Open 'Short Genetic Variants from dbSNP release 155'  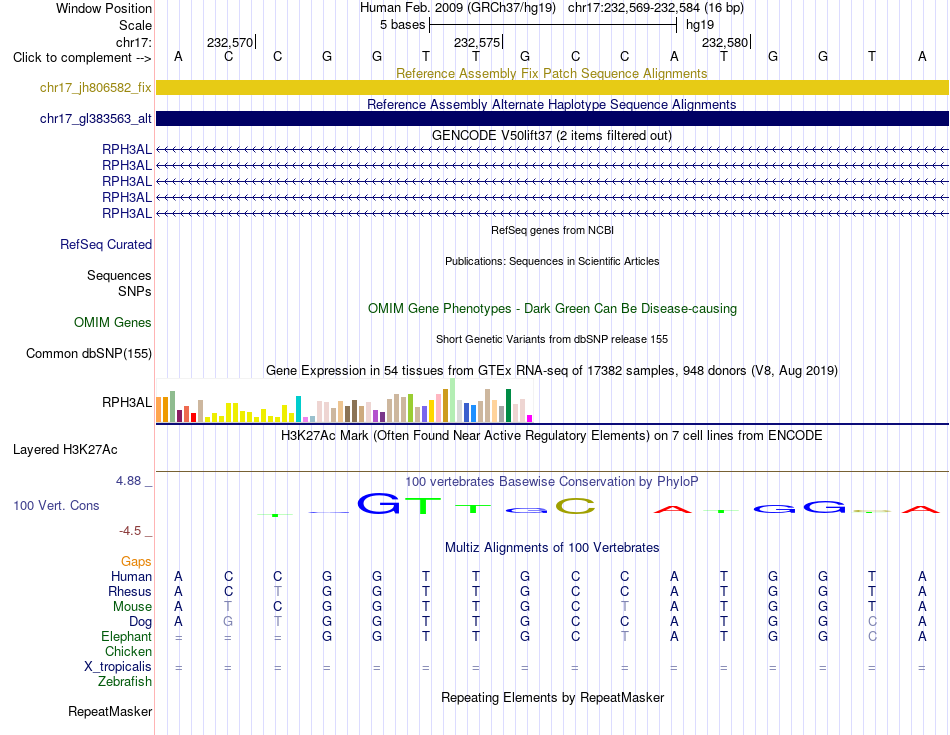tap(552, 339)
